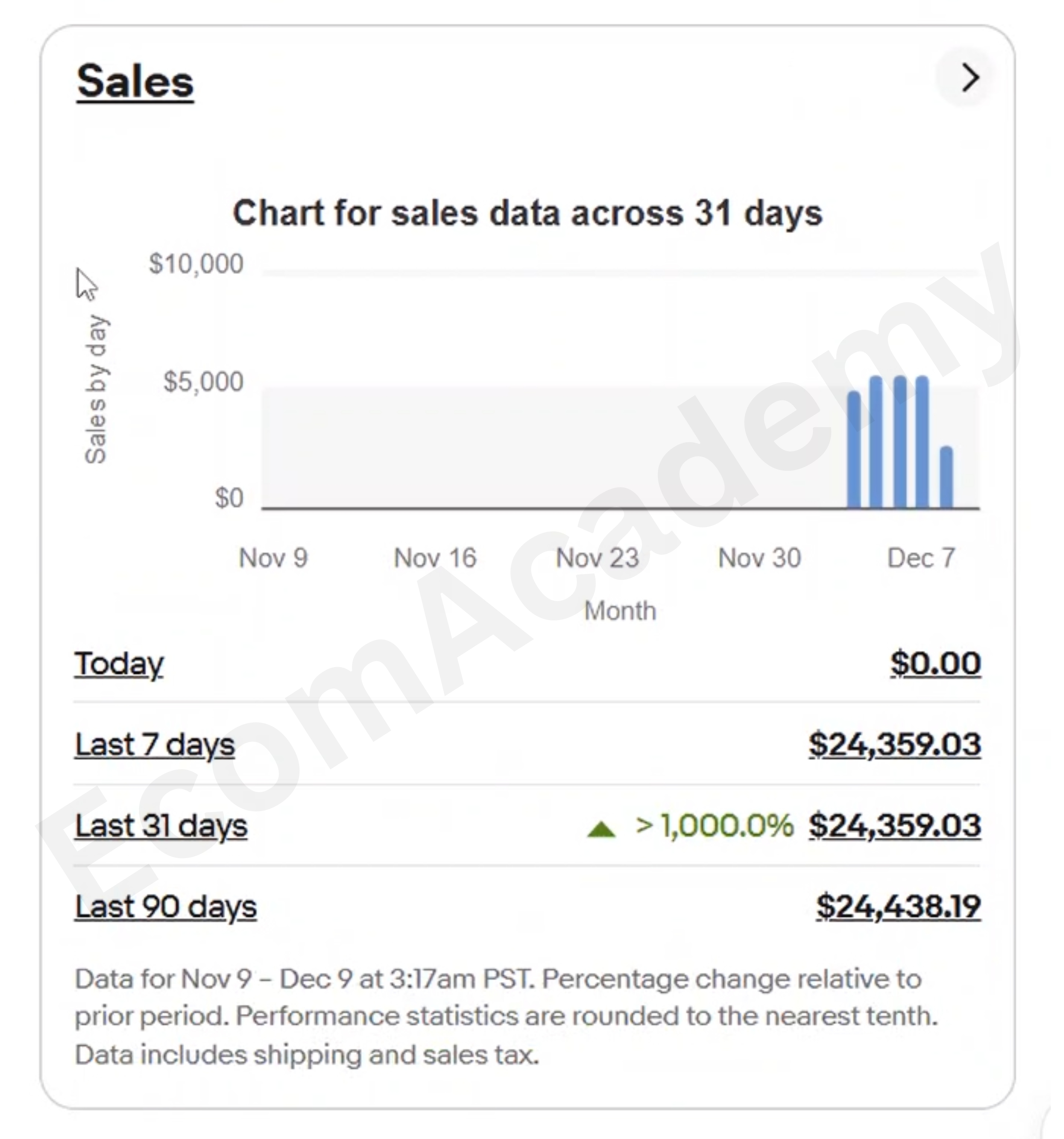Select the middle of five blue bars

point(900,442)
